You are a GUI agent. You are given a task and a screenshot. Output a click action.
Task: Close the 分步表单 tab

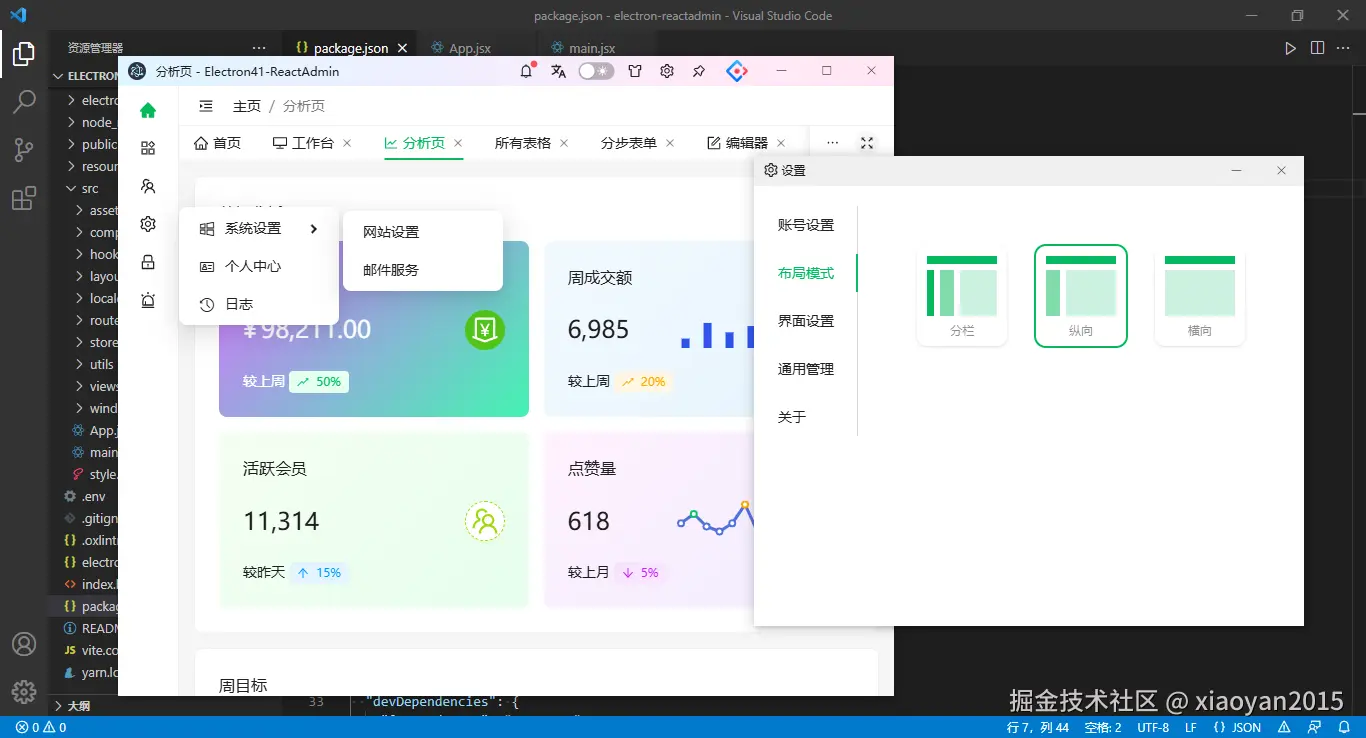click(x=670, y=143)
